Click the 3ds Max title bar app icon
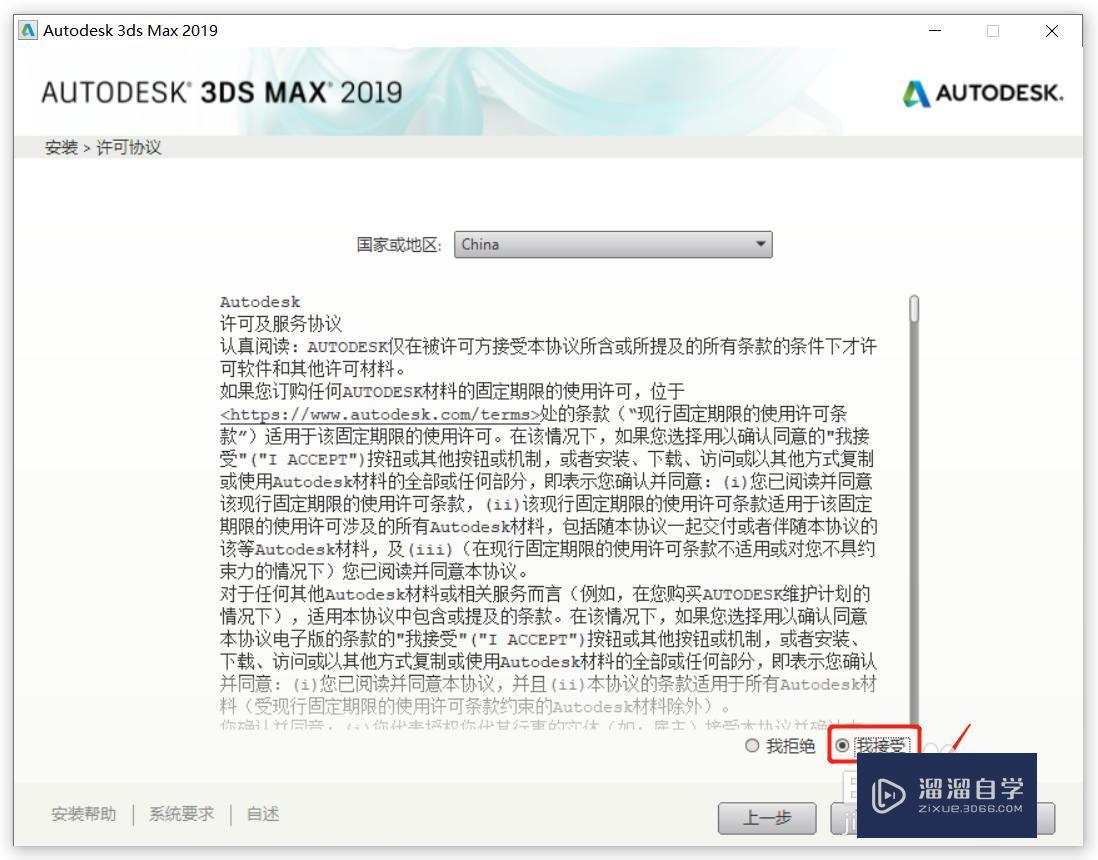The image size is (1098, 860). tap(28, 31)
